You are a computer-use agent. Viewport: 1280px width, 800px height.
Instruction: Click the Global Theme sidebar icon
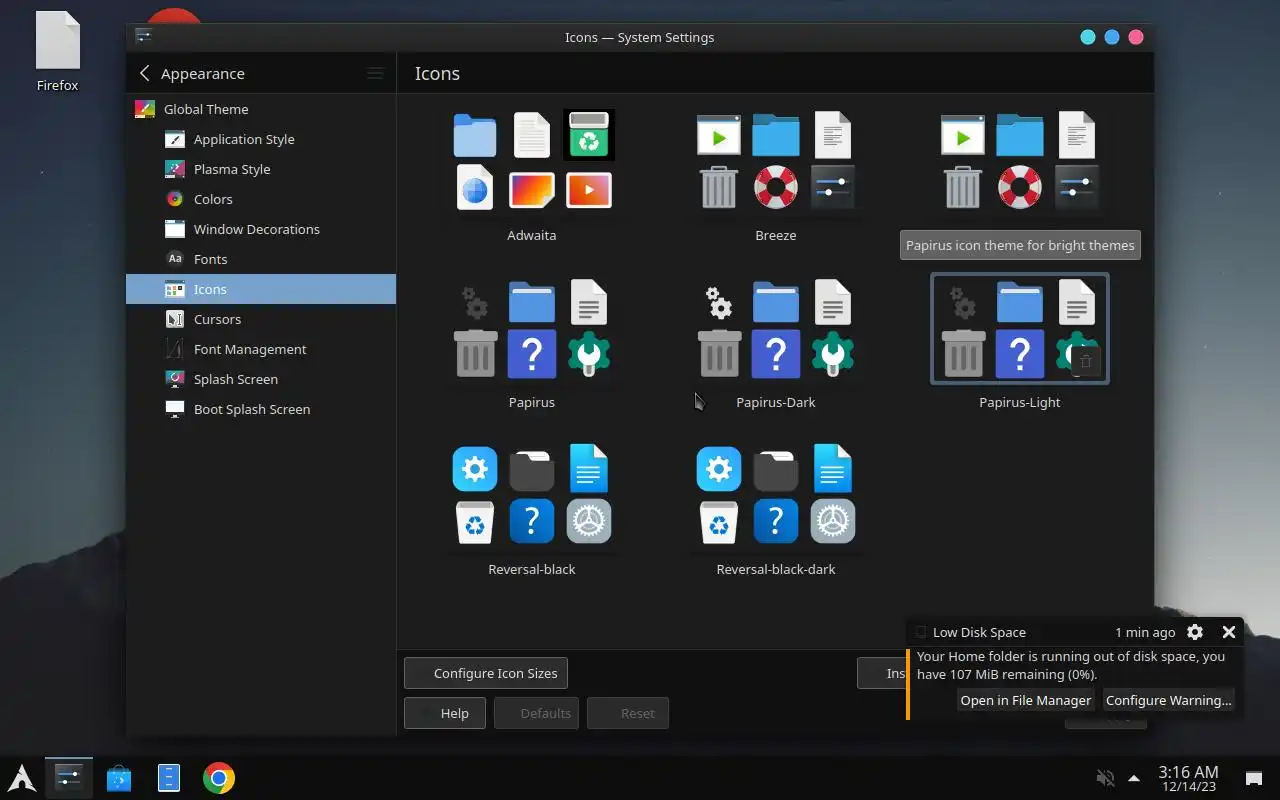click(145, 109)
